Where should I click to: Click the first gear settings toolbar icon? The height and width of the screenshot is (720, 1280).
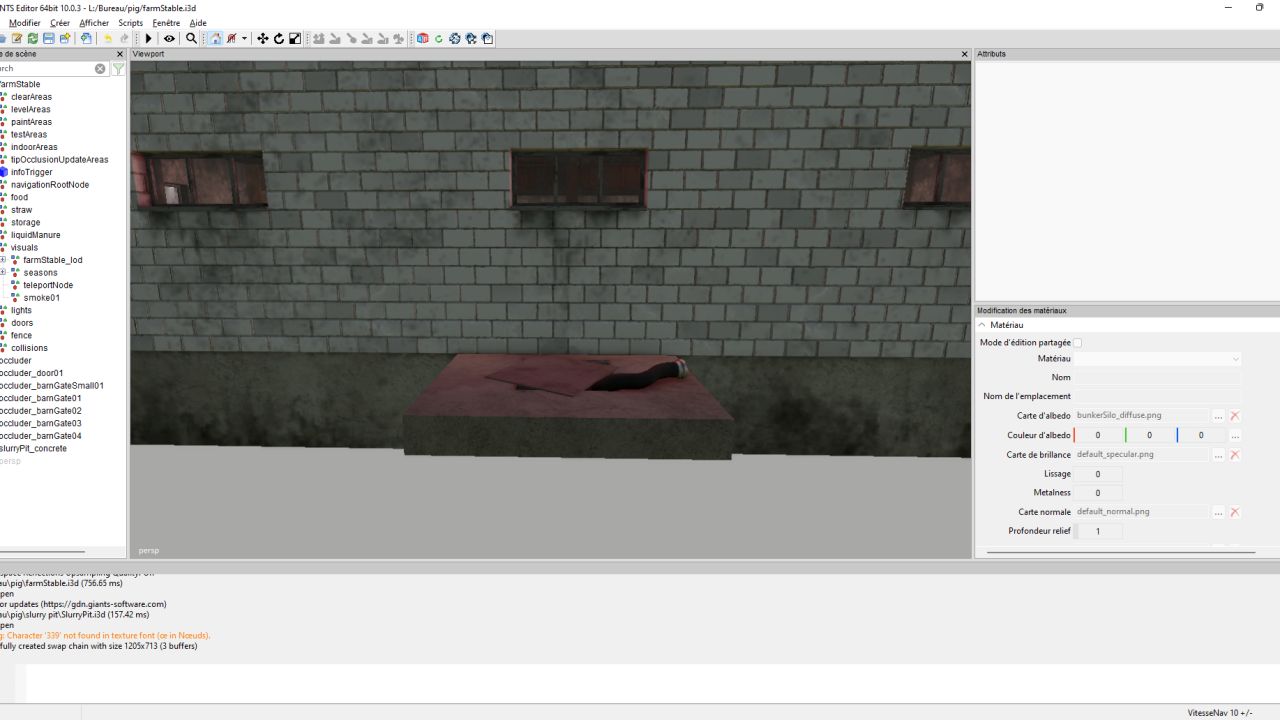pyautogui.click(x=454, y=38)
